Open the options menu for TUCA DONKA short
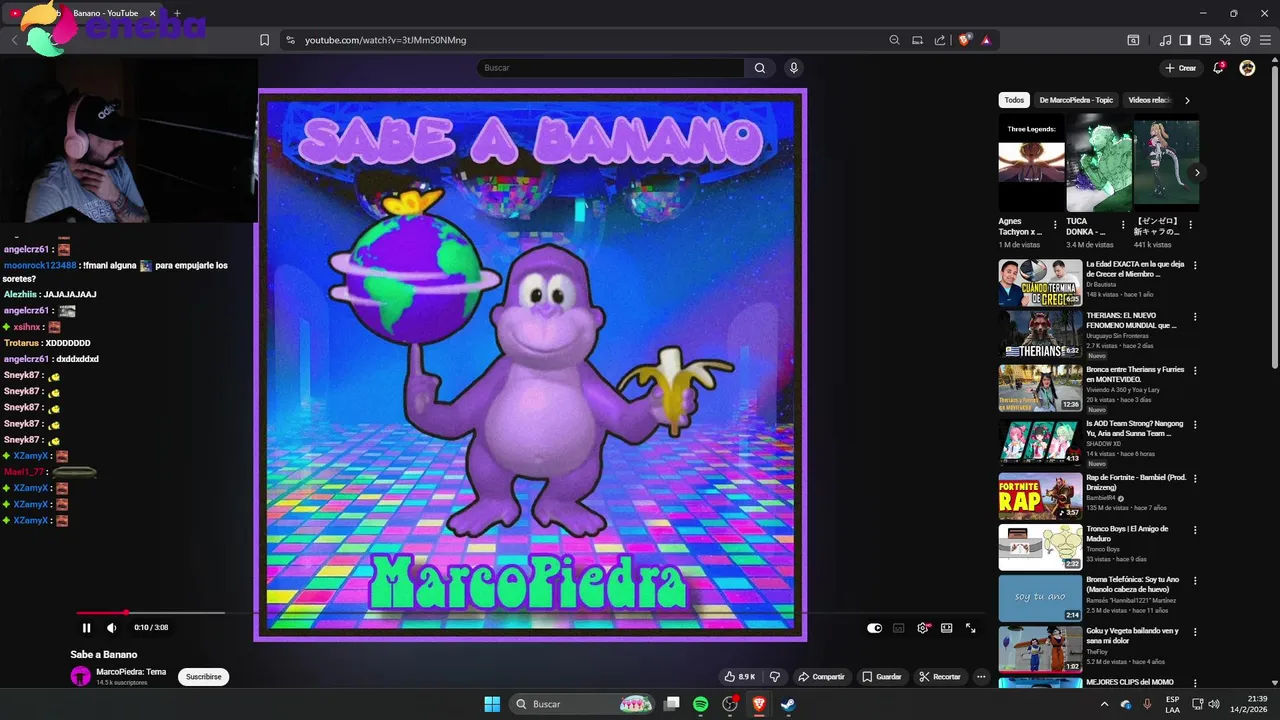The image size is (1280, 720). click(1123, 225)
